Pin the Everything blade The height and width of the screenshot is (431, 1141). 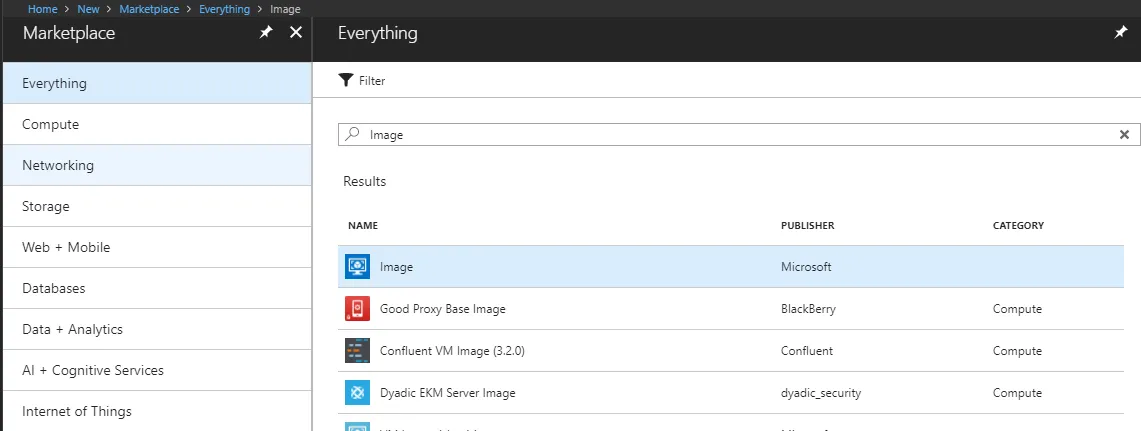(x=1121, y=33)
